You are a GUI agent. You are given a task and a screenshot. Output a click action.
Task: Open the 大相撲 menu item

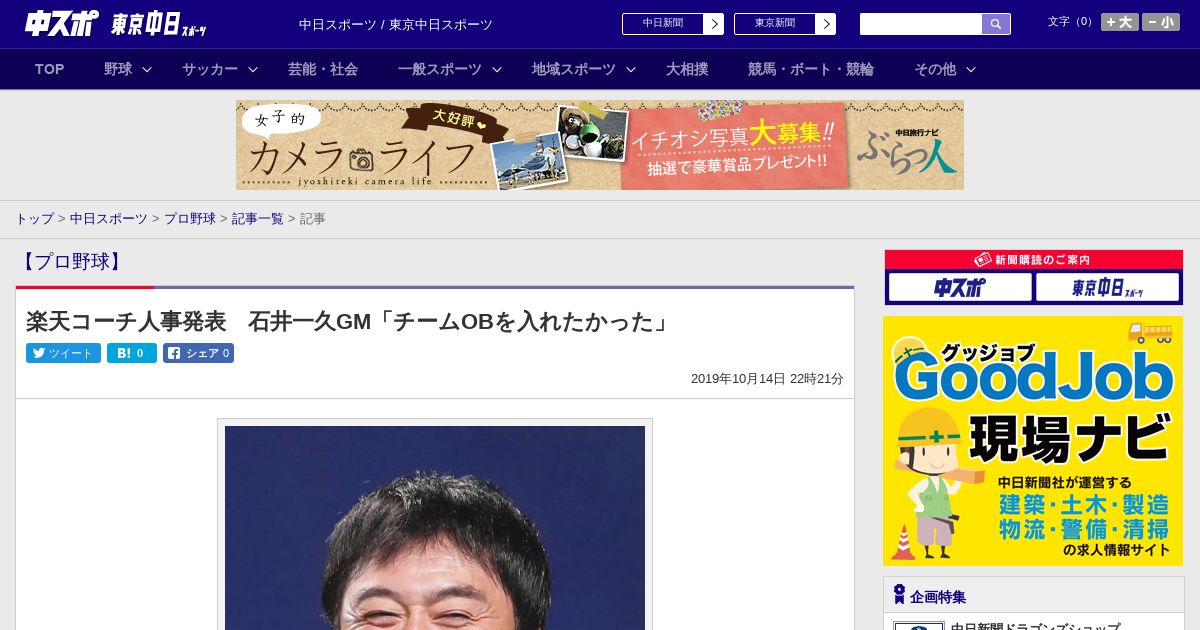pyautogui.click(x=687, y=69)
